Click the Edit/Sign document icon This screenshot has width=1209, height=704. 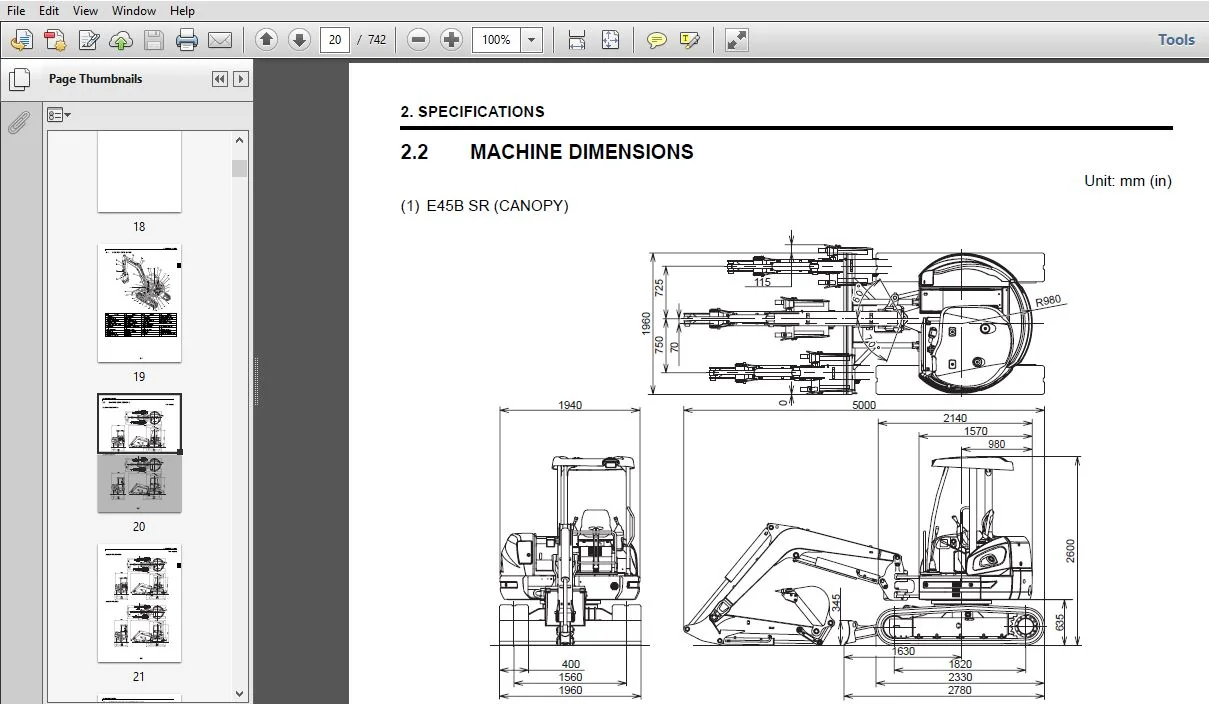click(88, 40)
